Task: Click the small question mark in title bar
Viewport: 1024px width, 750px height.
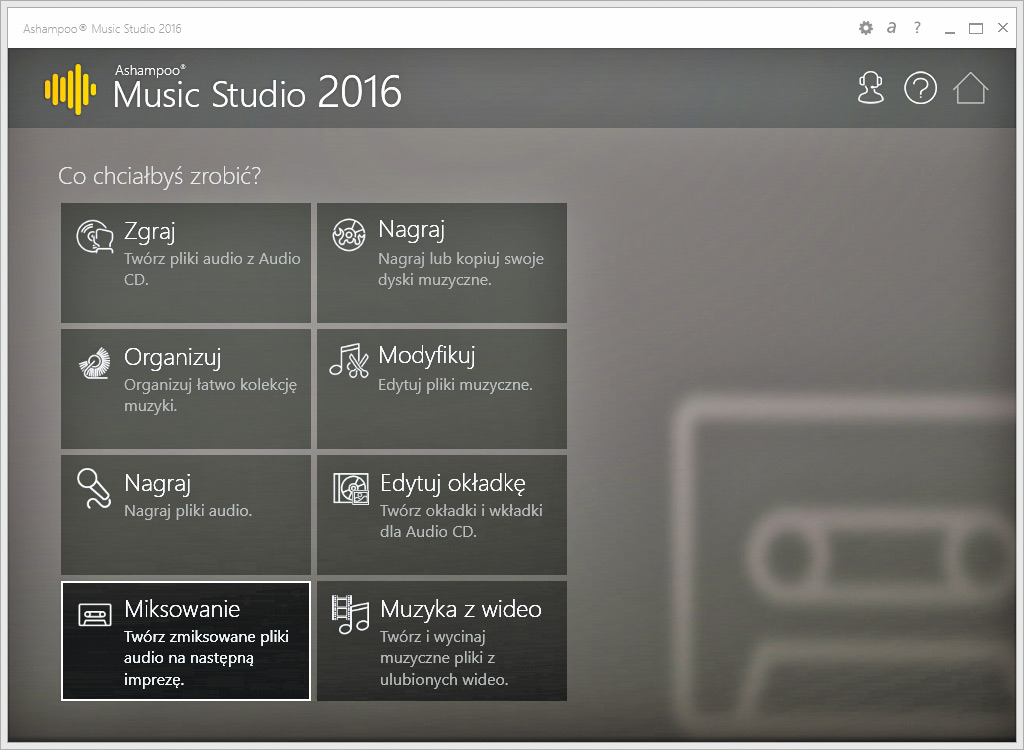Action: (x=917, y=28)
